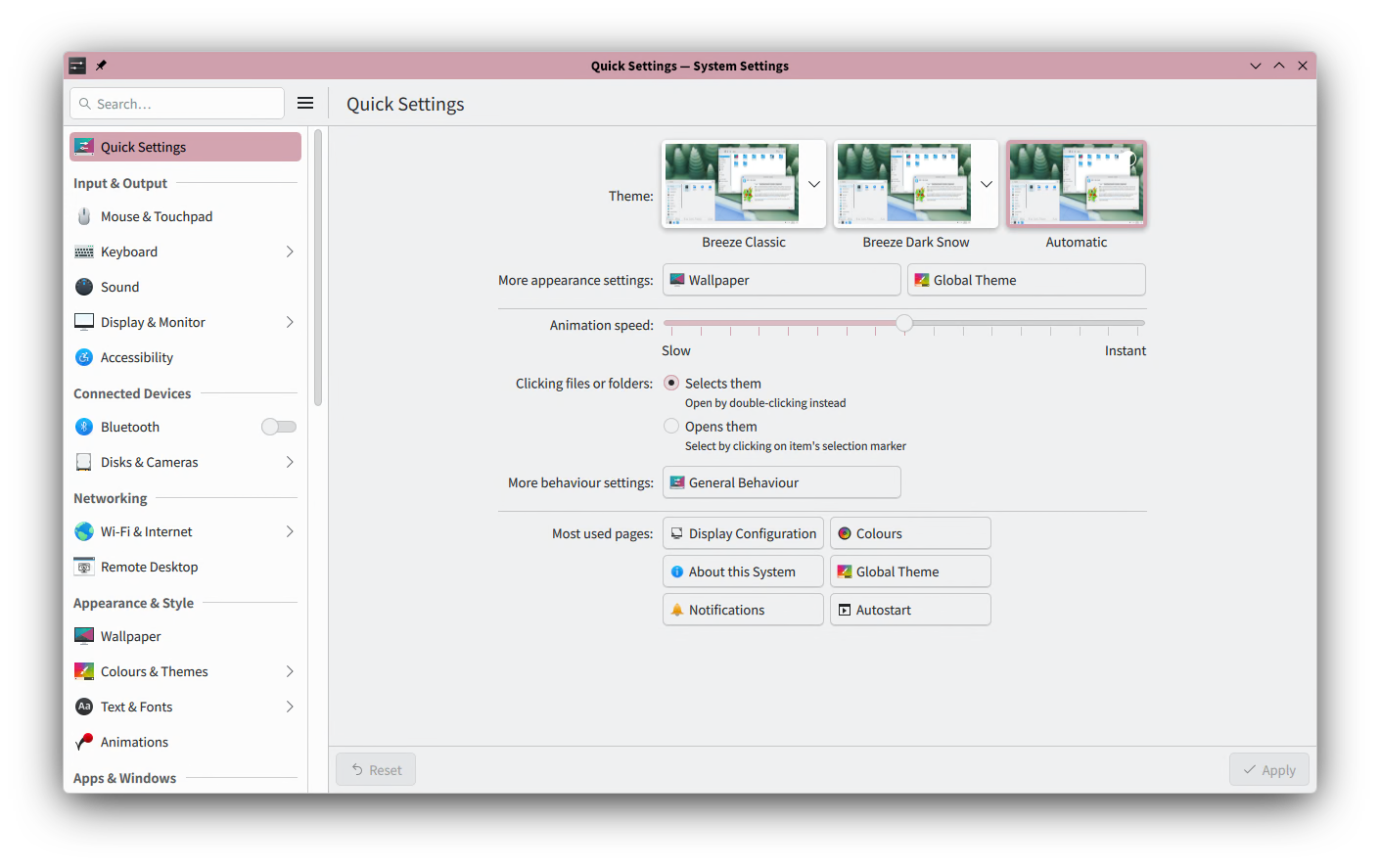Select the Automatic theme thumbnail
Screen dimensions: 1380x868
tap(1077, 183)
